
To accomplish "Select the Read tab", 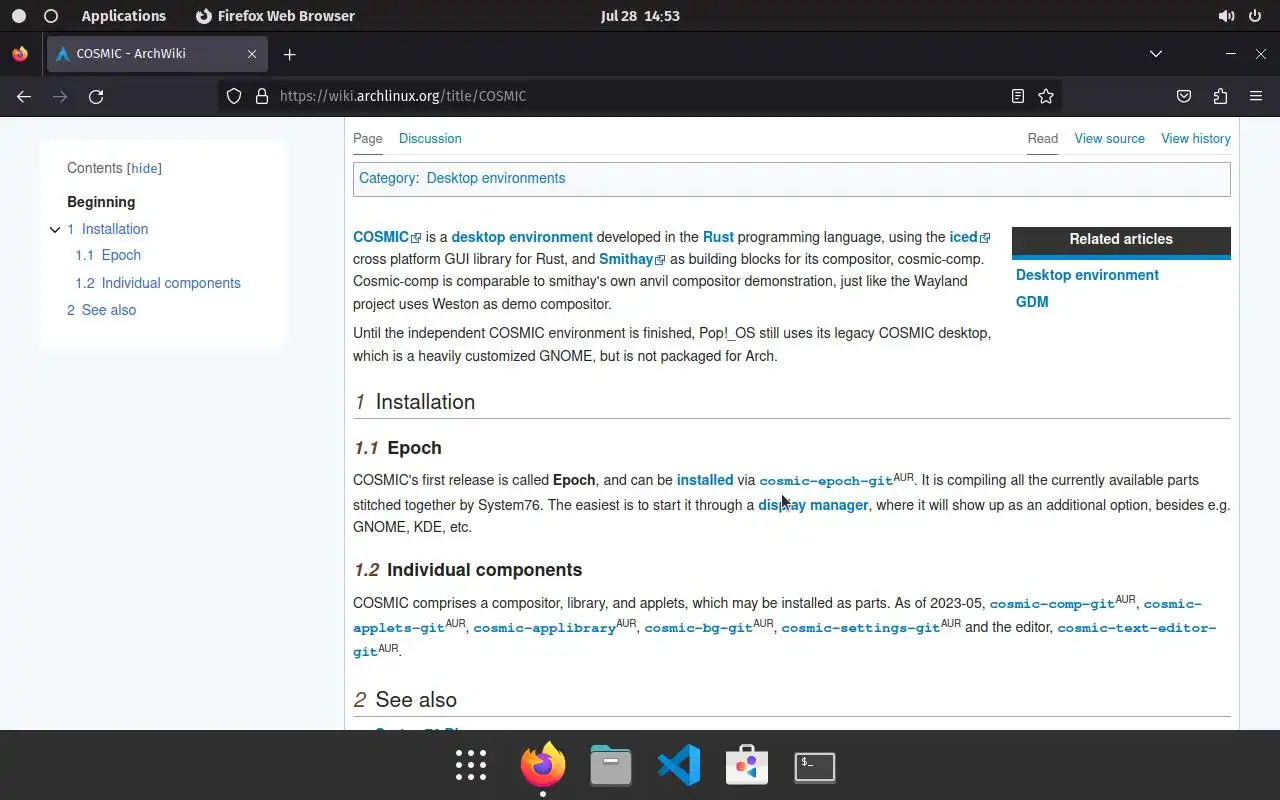I will pyautogui.click(x=1043, y=138).
